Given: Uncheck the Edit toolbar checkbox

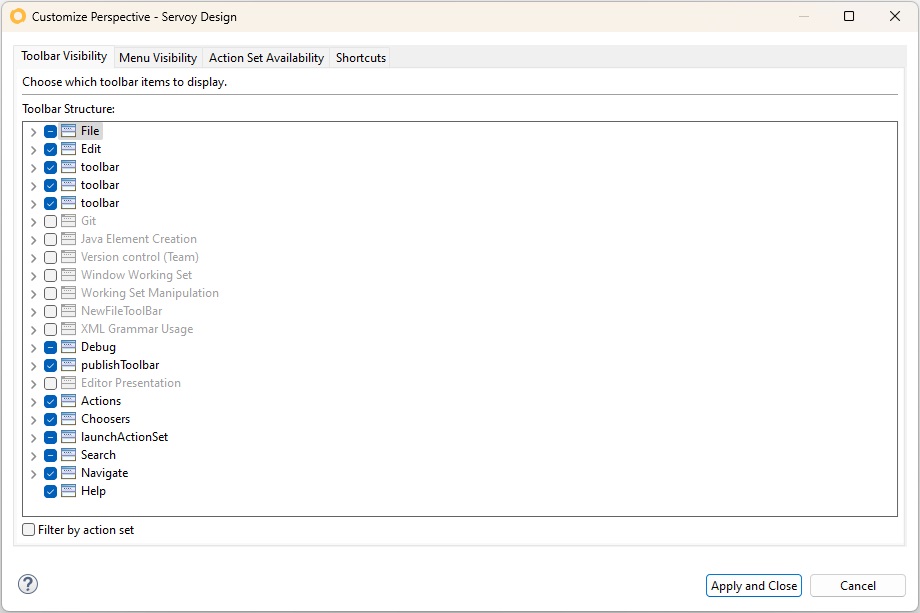Looking at the screenshot, I should 50,149.
